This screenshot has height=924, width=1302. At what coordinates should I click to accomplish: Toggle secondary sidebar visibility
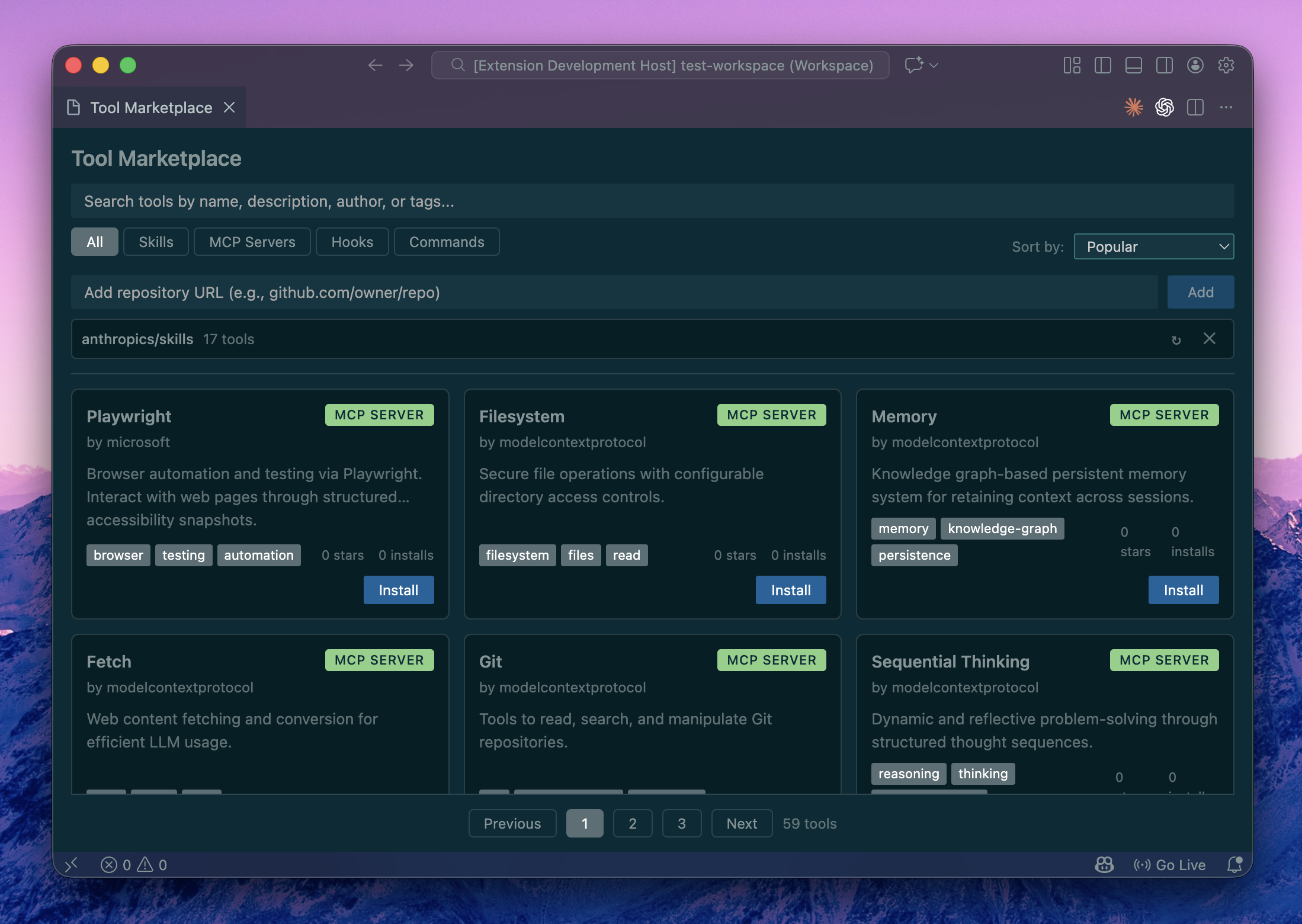pos(1164,65)
